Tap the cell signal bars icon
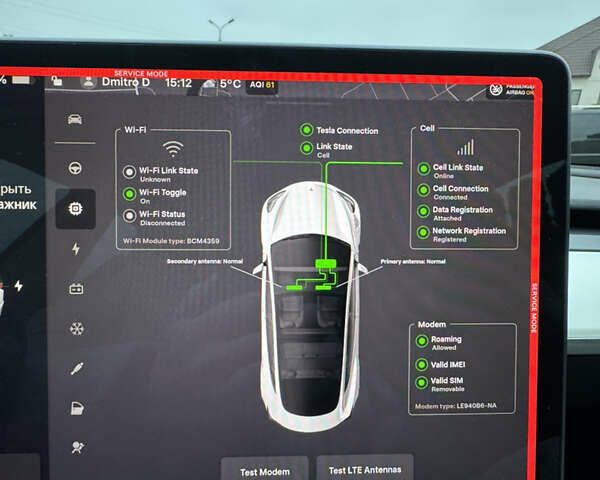The image size is (600, 480). coord(465,147)
